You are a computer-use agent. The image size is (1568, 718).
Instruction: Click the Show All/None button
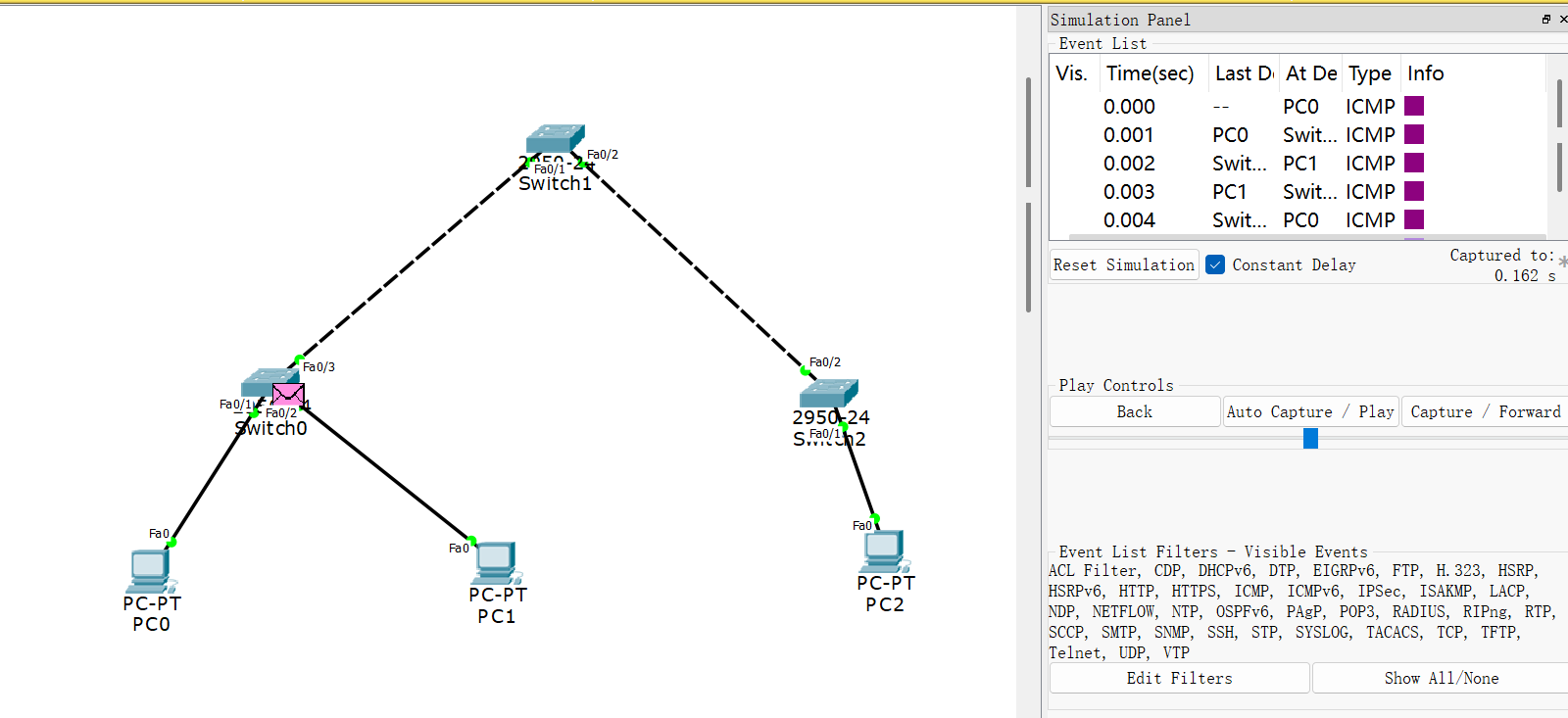point(1441,678)
